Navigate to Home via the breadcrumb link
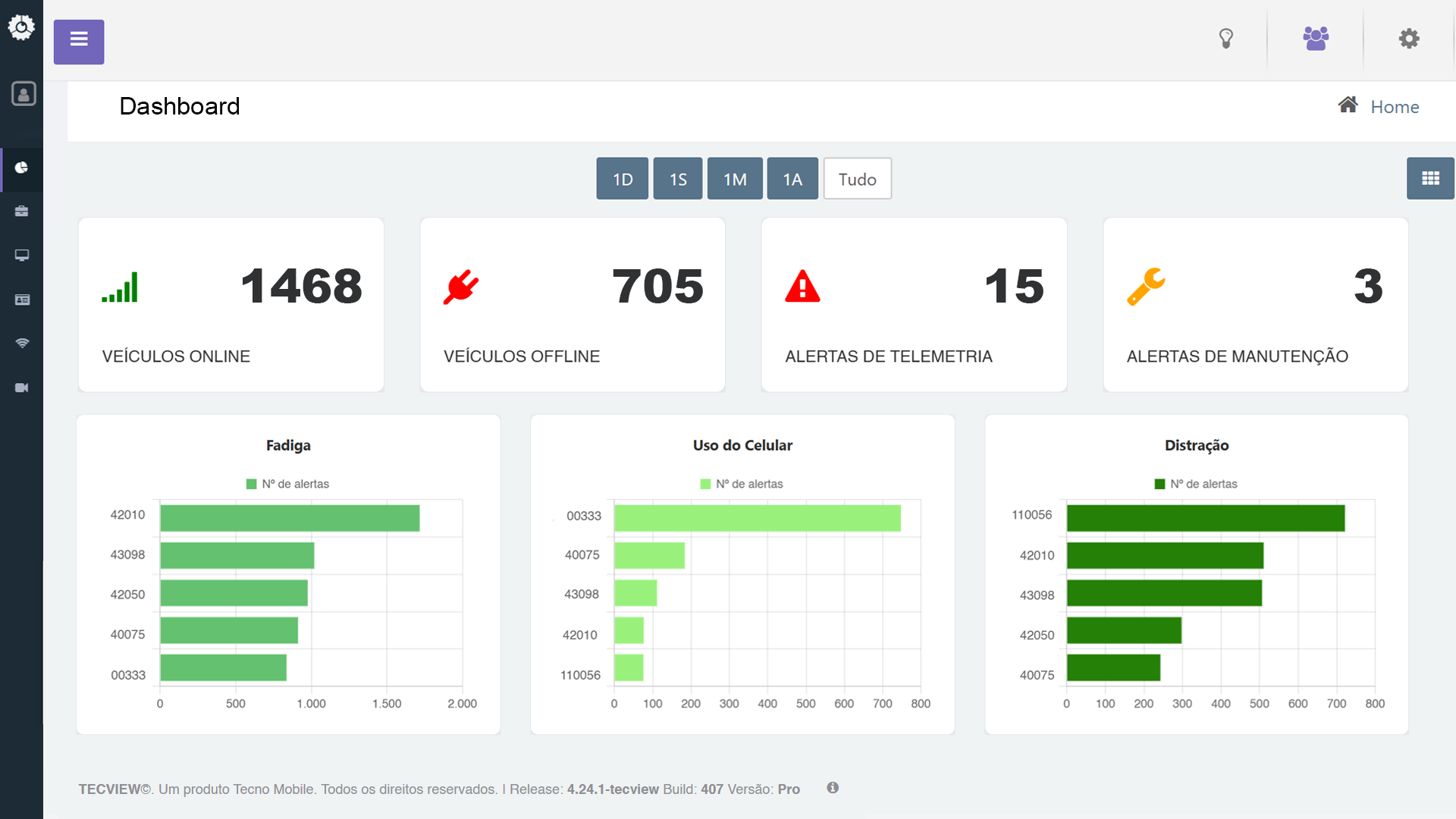 pos(1395,106)
